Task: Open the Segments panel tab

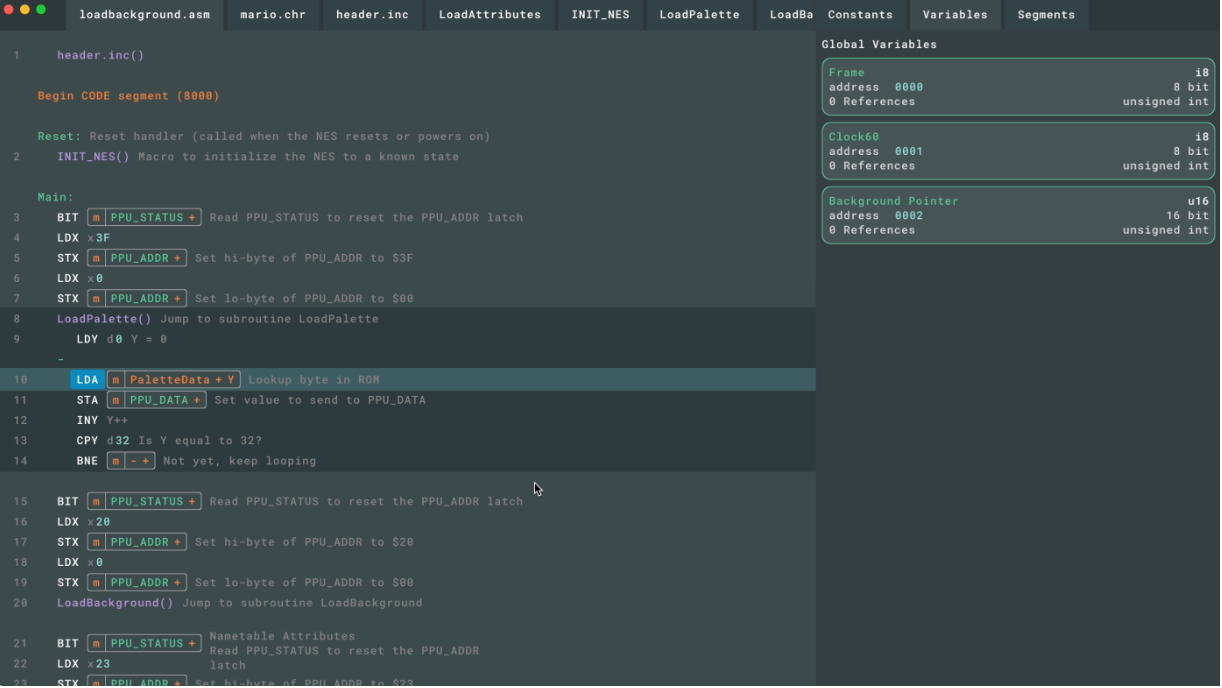Action: pyautogui.click(x=1046, y=15)
